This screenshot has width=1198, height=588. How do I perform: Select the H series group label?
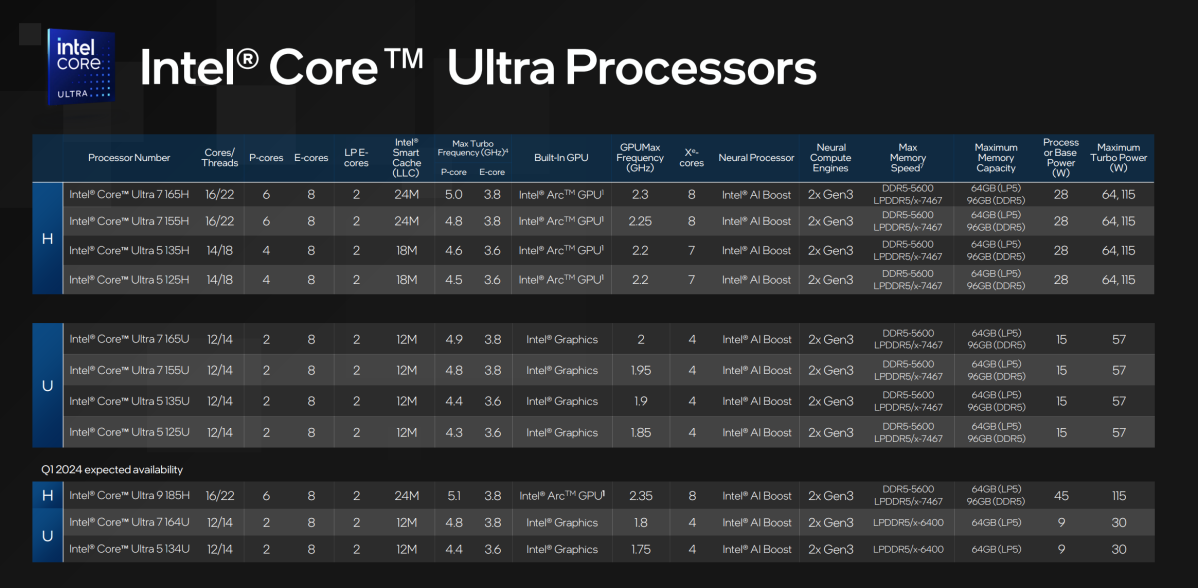point(46,236)
